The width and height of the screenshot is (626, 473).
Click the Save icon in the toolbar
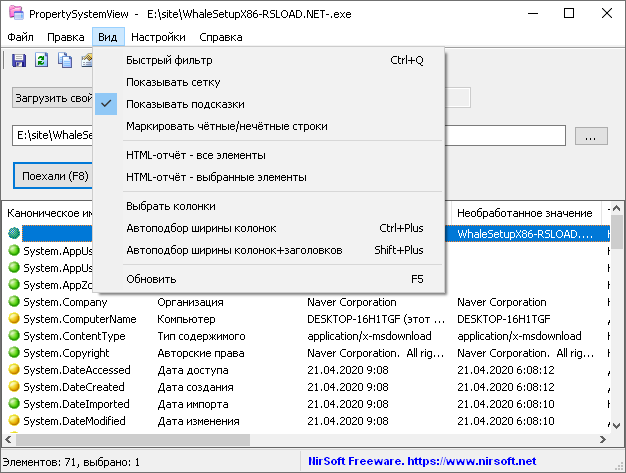click(x=19, y=61)
